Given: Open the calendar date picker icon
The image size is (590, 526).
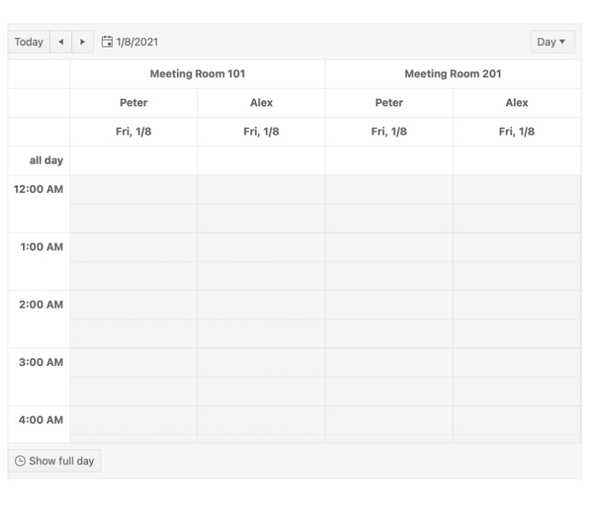Looking at the screenshot, I should coord(107,42).
